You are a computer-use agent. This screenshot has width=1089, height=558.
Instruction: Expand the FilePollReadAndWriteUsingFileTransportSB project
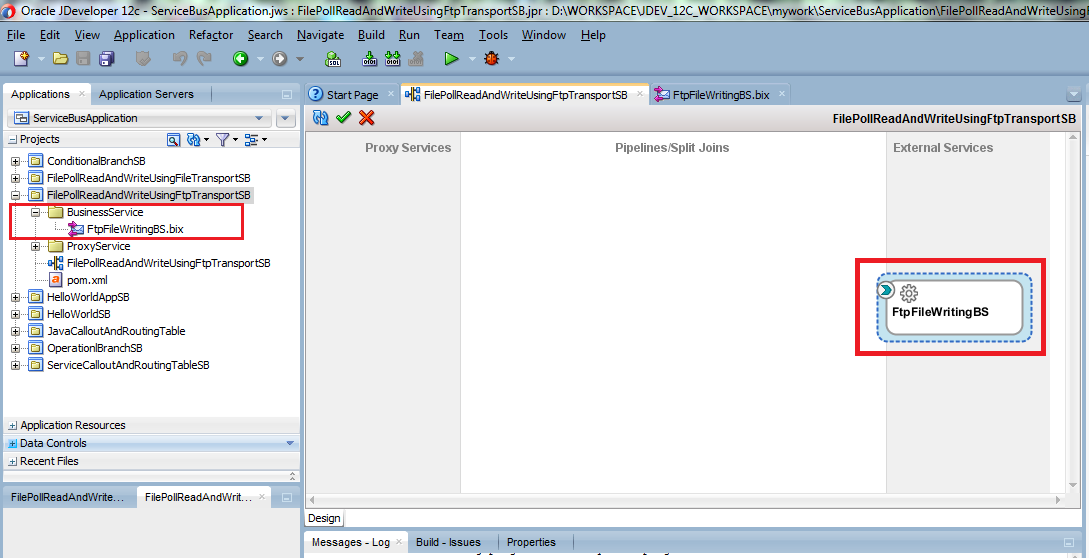[x=15, y=179]
